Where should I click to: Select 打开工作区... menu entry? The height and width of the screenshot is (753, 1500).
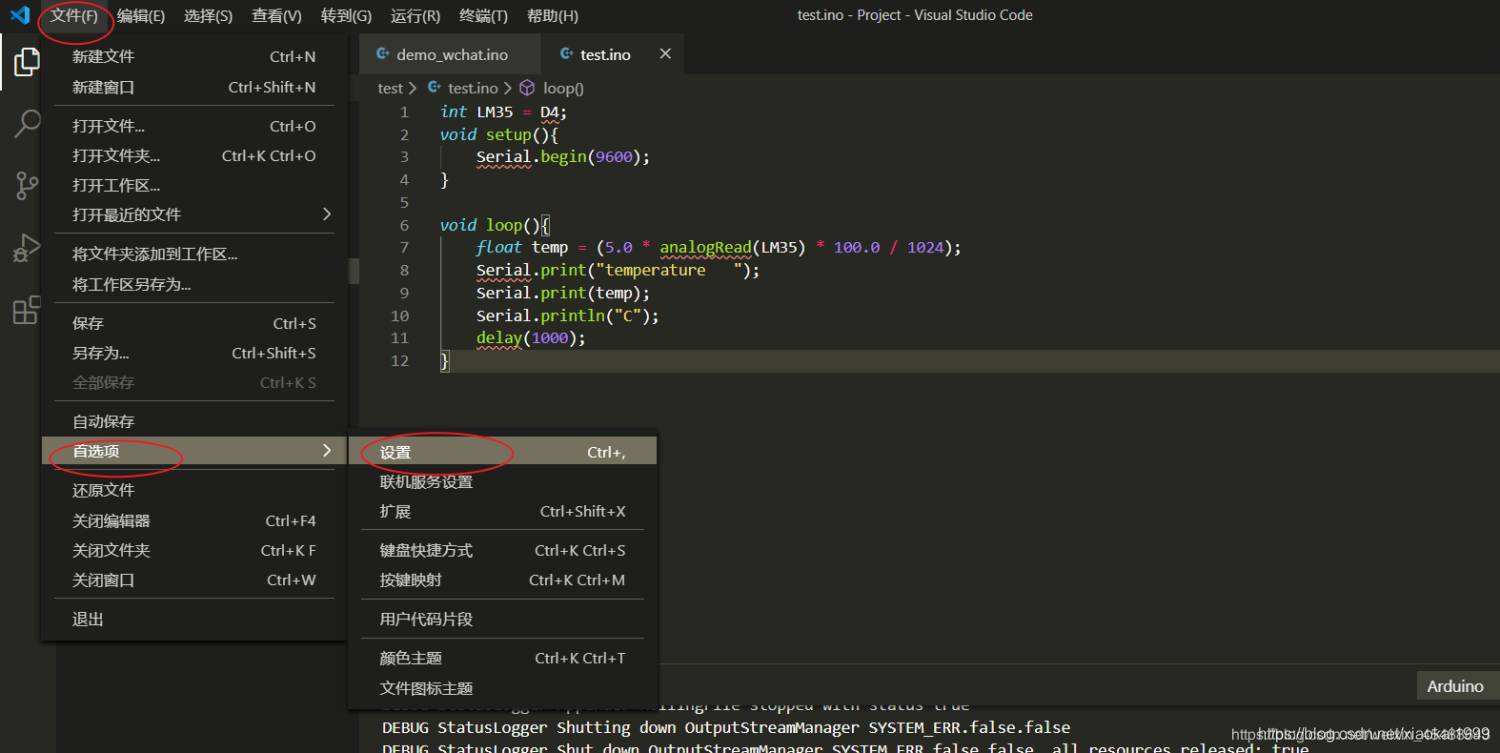click(194, 185)
